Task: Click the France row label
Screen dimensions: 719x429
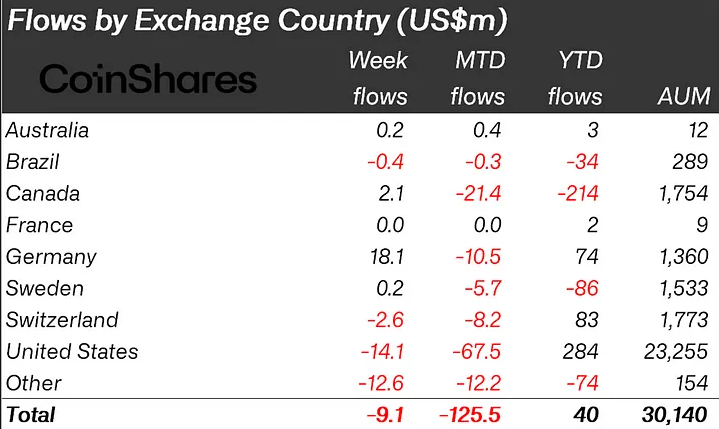Action: pyautogui.click(x=39, y=225)
